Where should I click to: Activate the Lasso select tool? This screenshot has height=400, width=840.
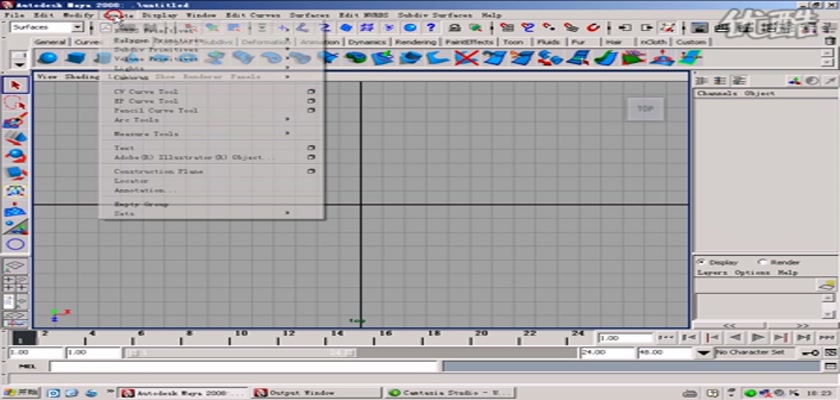15,103
